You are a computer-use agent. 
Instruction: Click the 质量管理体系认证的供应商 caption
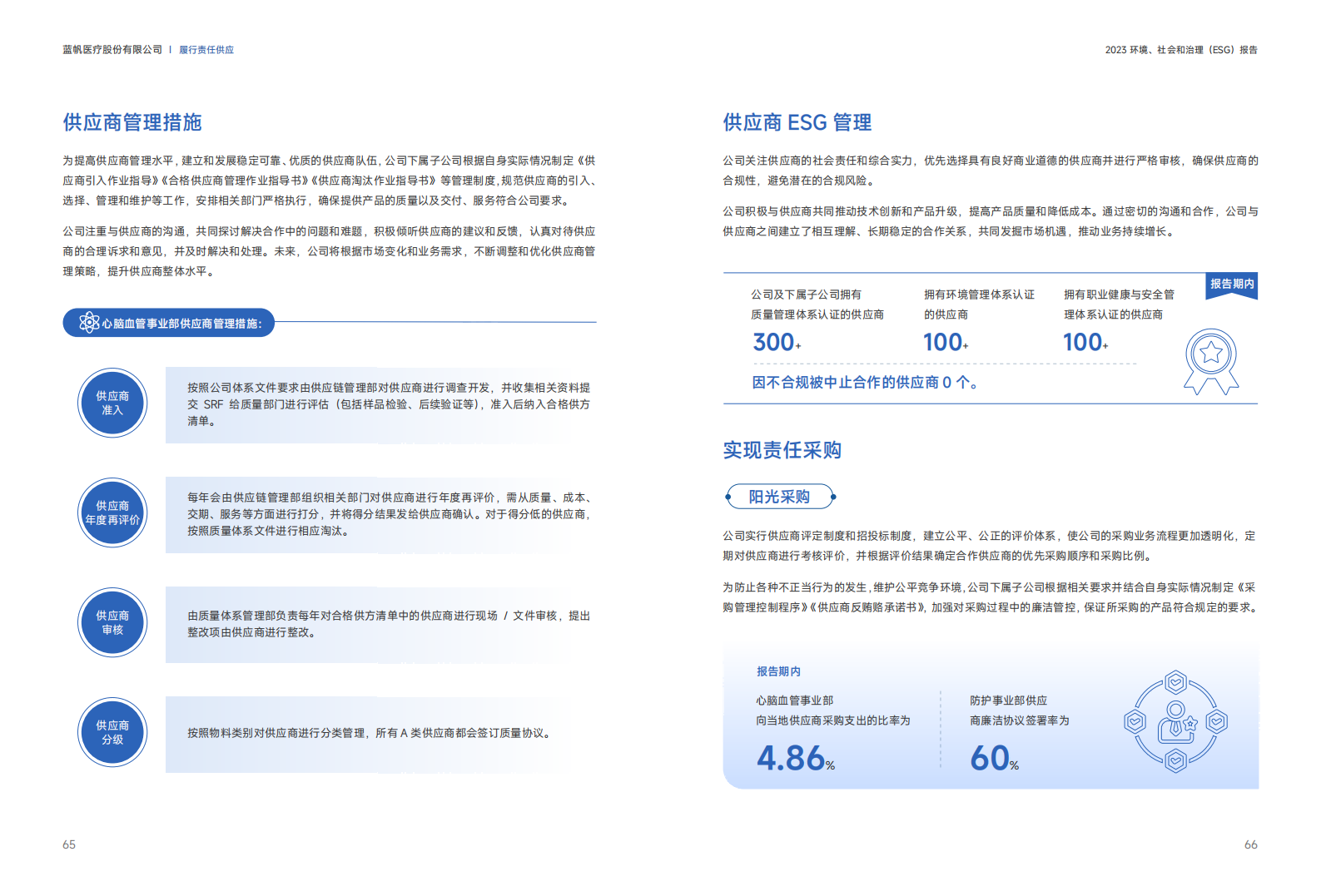coord(817,314)
